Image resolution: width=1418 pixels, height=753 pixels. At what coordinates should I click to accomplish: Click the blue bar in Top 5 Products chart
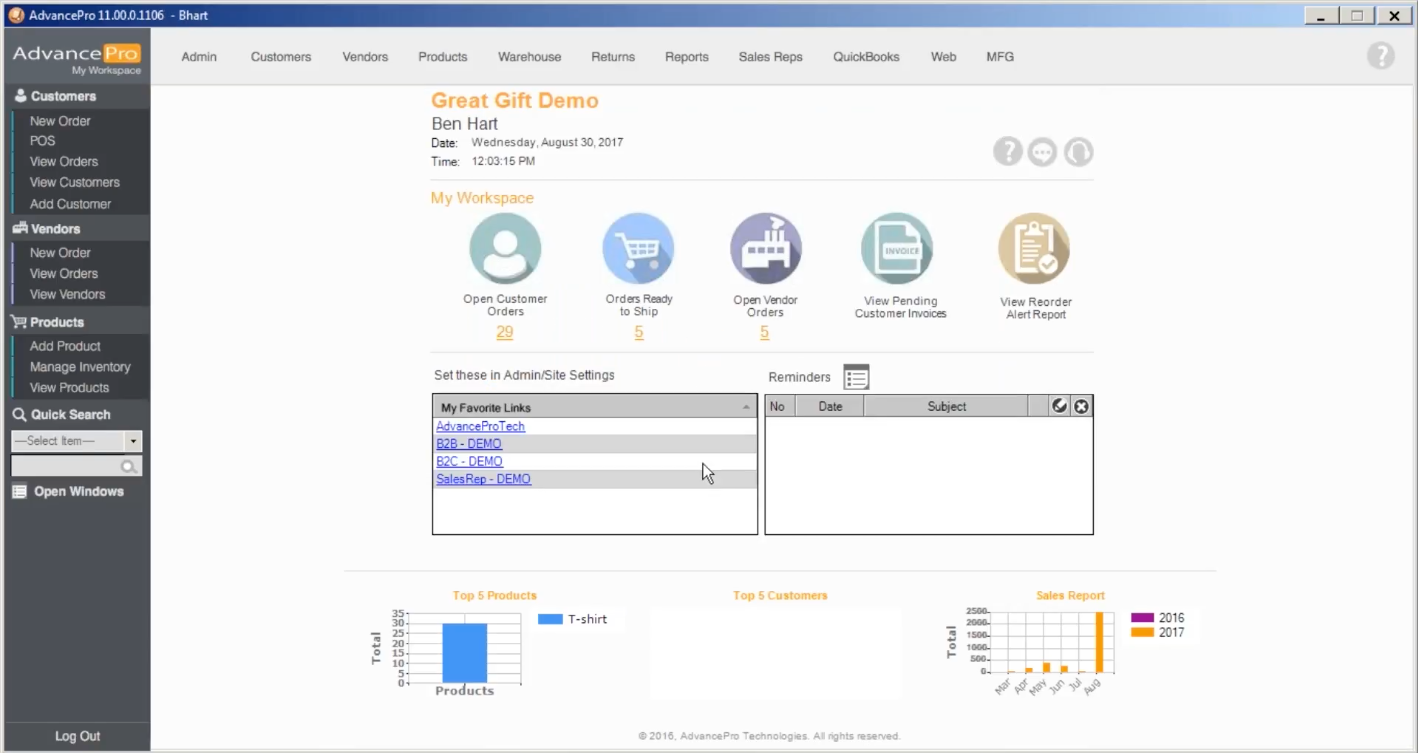coord(465,653)
